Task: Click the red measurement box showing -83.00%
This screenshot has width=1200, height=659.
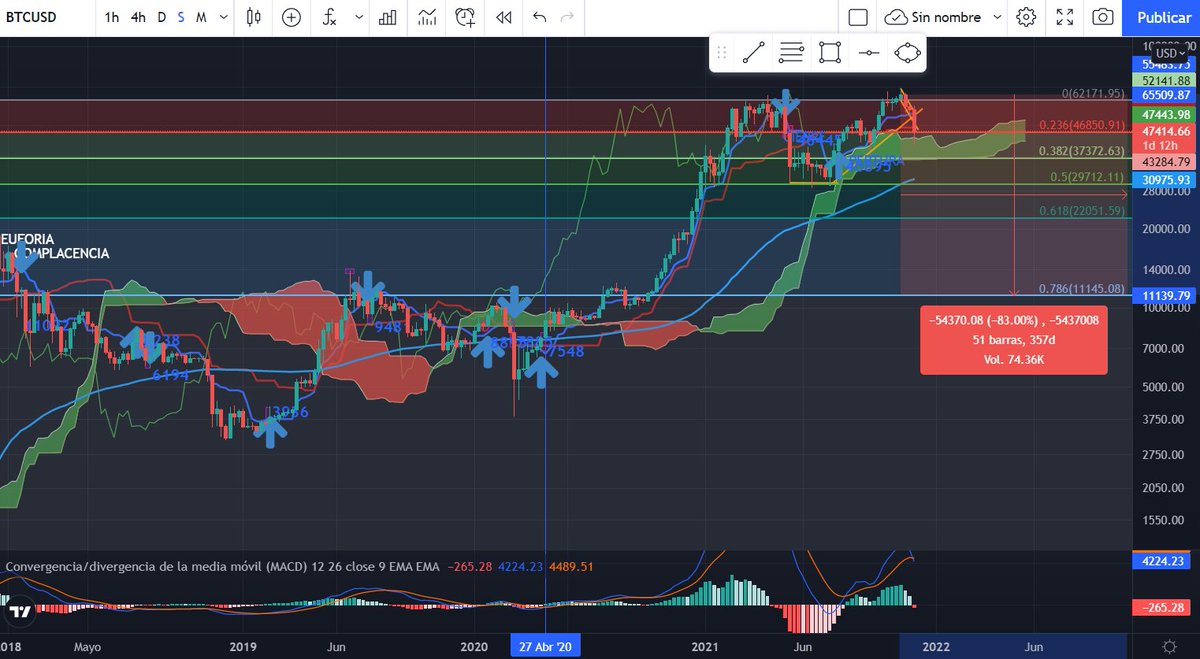Action: [x=1013, y=340]
